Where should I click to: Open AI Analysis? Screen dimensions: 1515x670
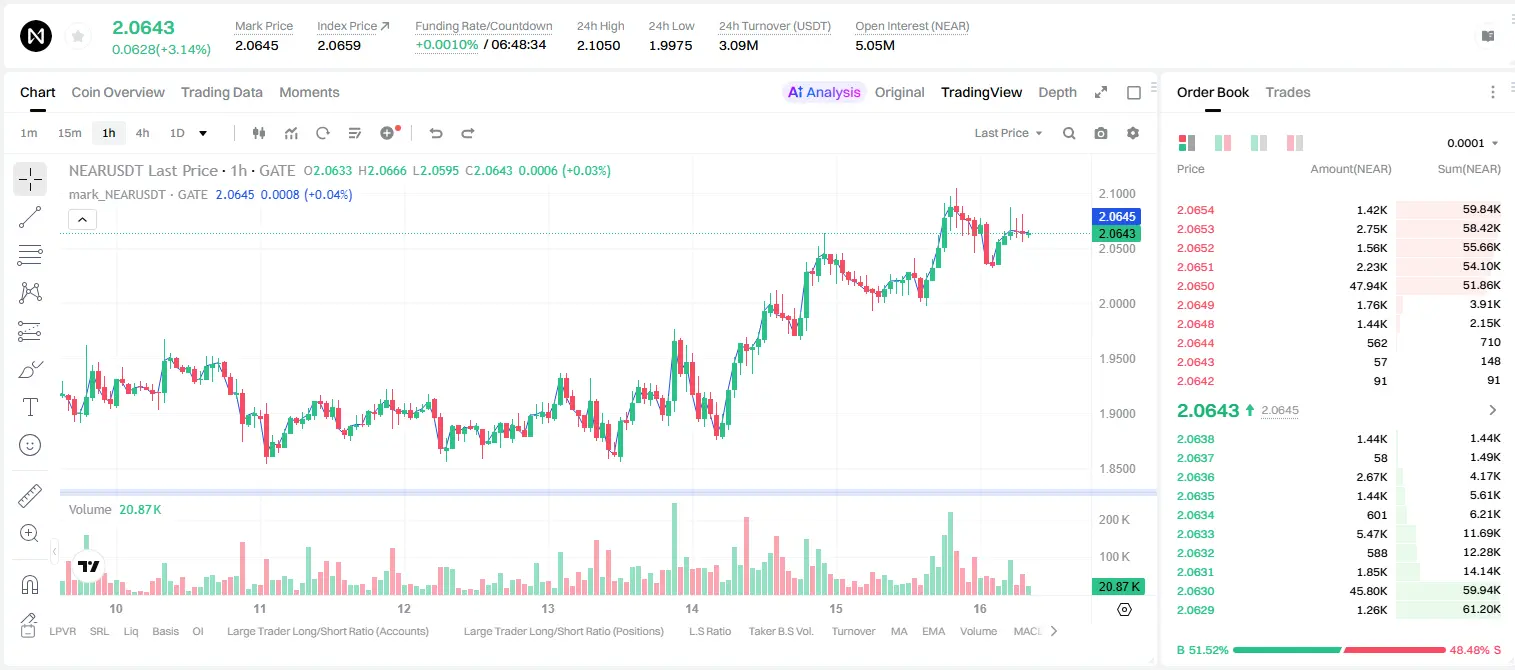[824, 92]
